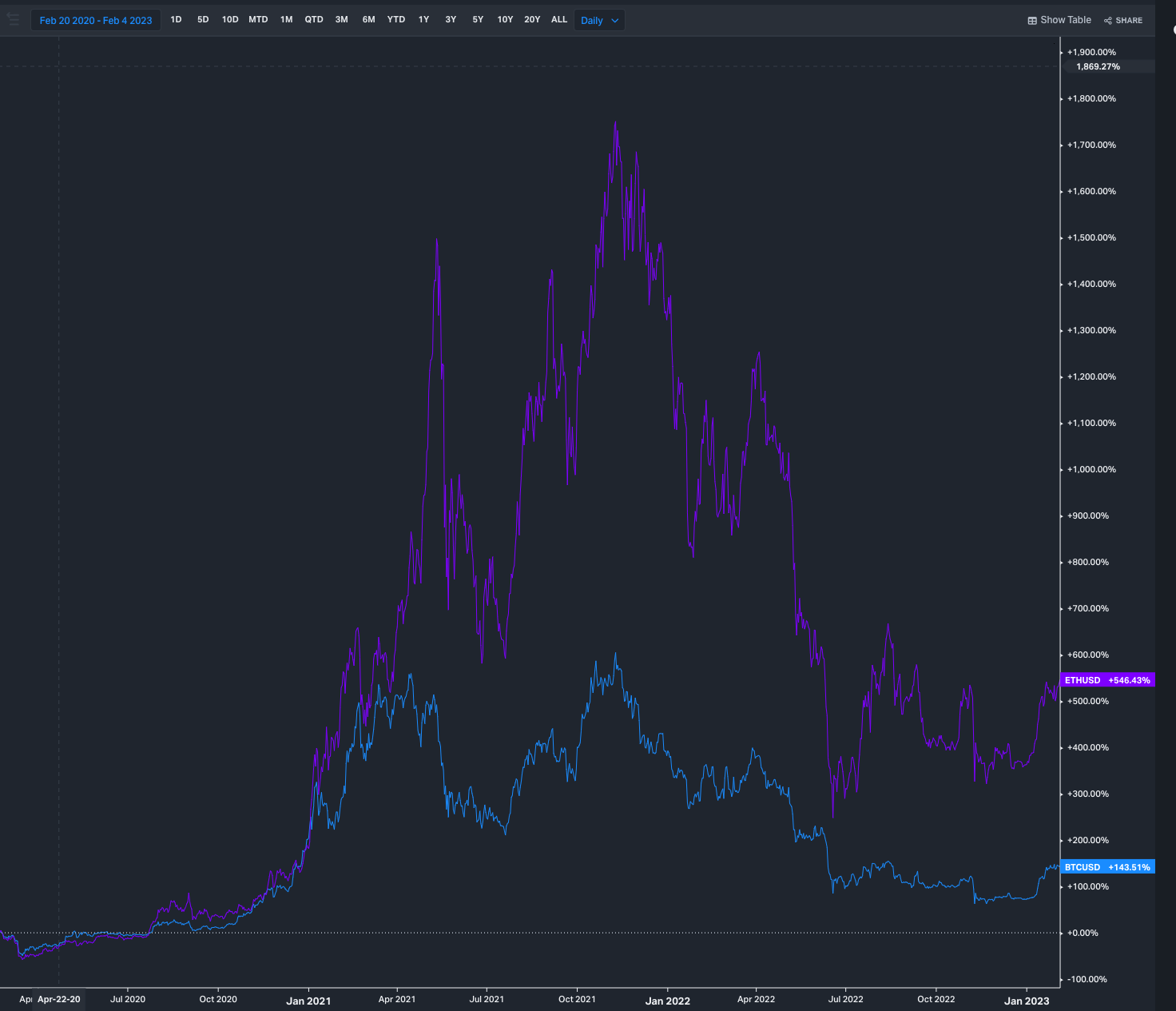Click the Apr-22-20 crosshair date tag
The width and height of the screenshot is (1176, 1011).
(x=58, y=999)
